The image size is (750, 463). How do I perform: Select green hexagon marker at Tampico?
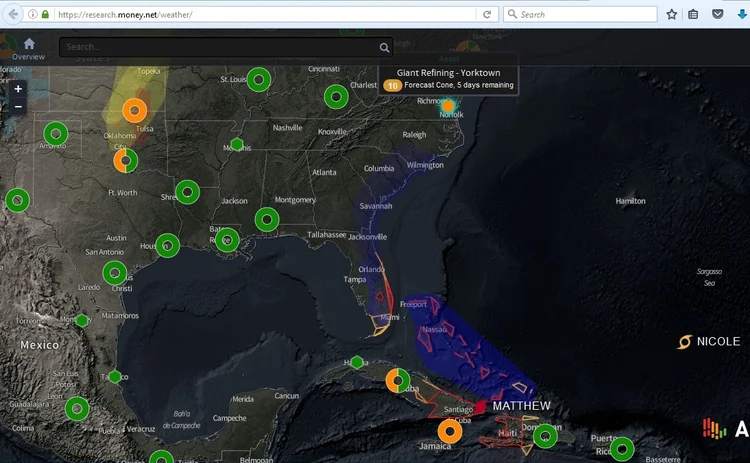click(115, 376)
